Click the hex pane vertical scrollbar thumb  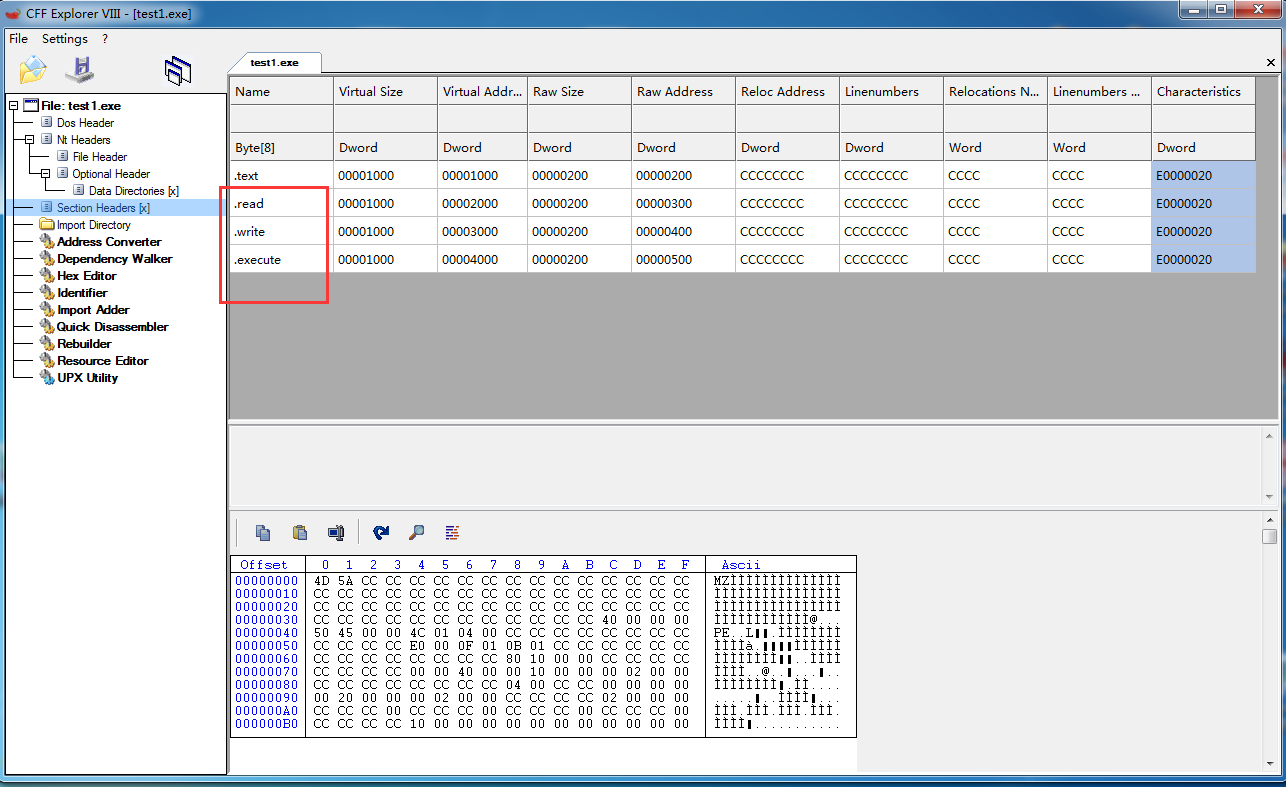[x=1269, y=537]
